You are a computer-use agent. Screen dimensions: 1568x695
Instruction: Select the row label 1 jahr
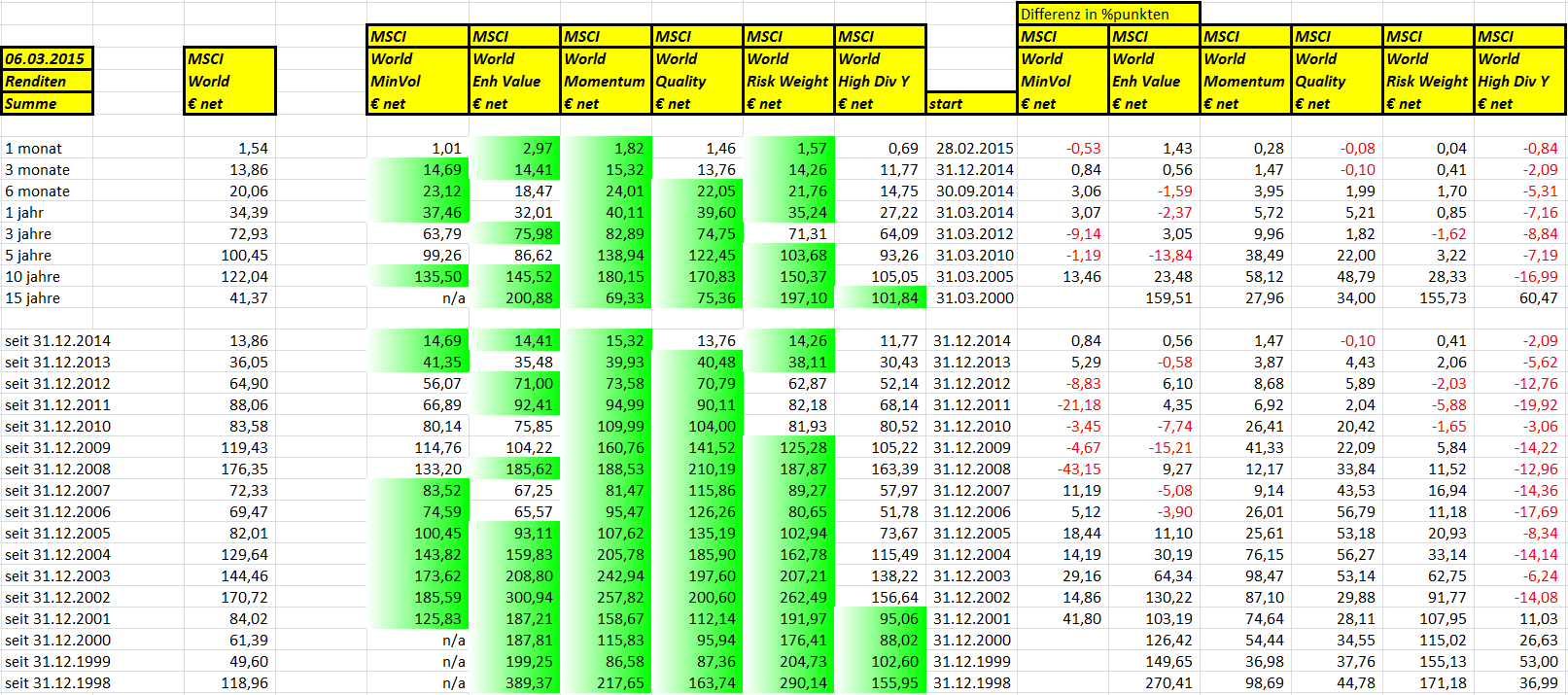[x=24, y=213]
